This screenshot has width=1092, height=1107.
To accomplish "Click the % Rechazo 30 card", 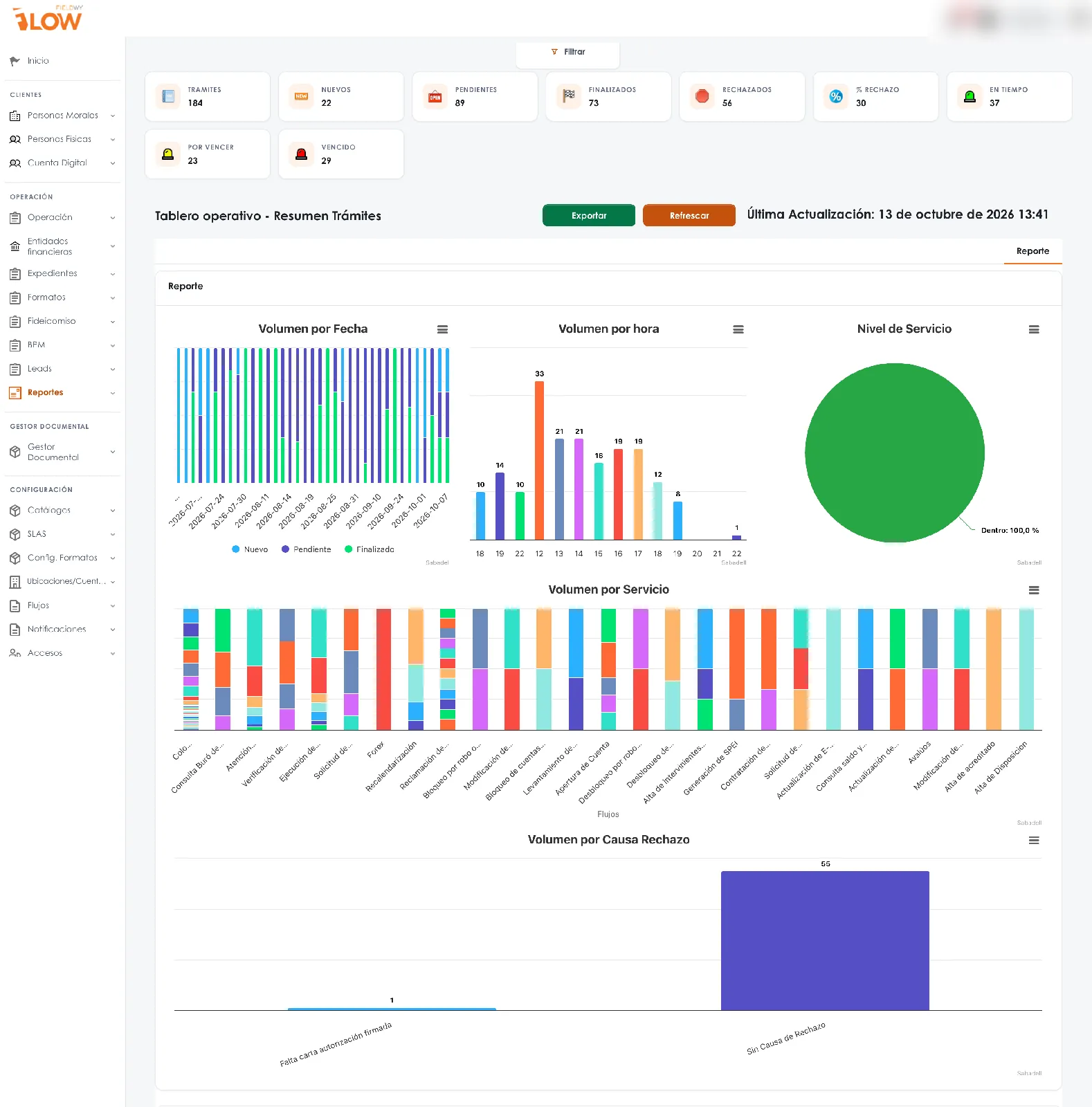I will [875, 97].
